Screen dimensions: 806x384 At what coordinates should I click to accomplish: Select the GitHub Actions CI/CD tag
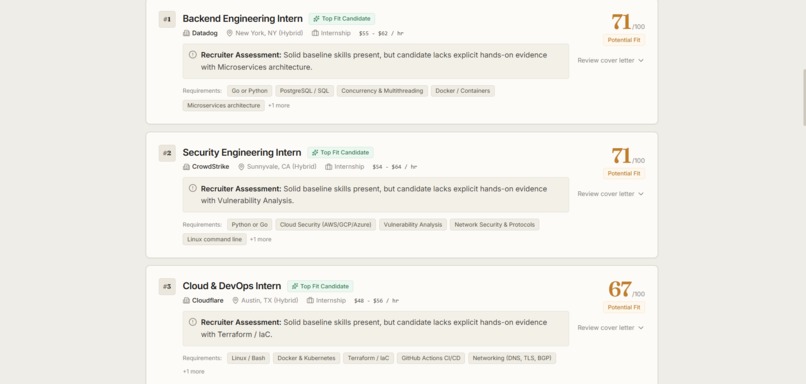431,358
